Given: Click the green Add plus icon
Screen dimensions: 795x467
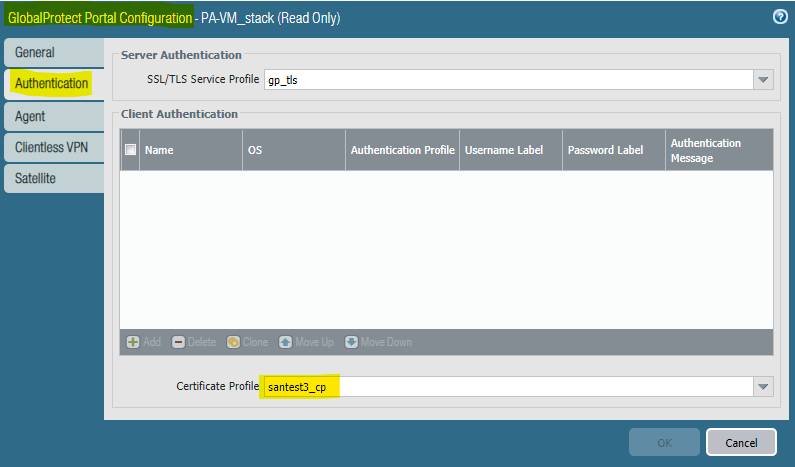Looking at the screenshot, I should point(133,342).
